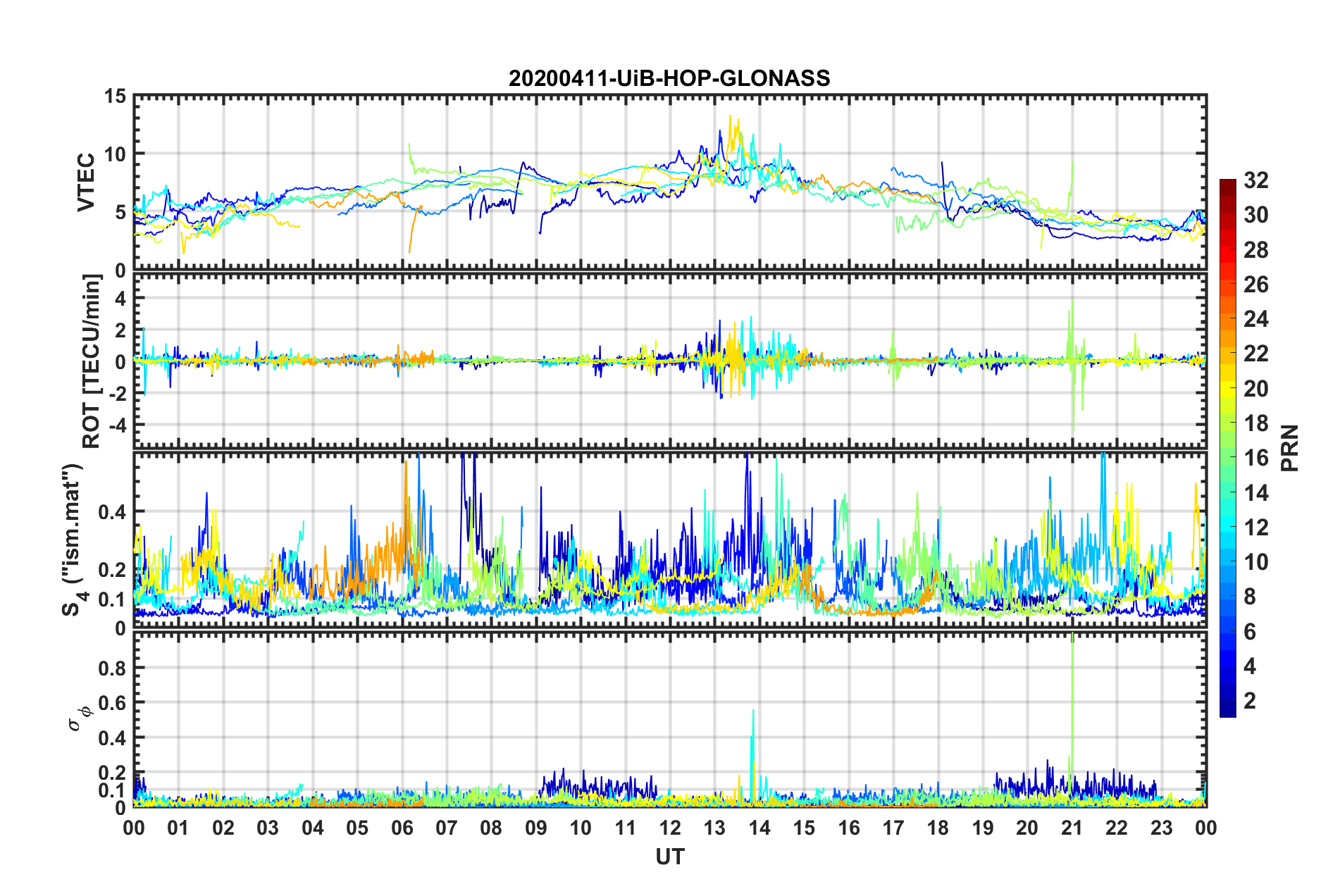Click x-axis tick label 23

tap(1162, 828)
